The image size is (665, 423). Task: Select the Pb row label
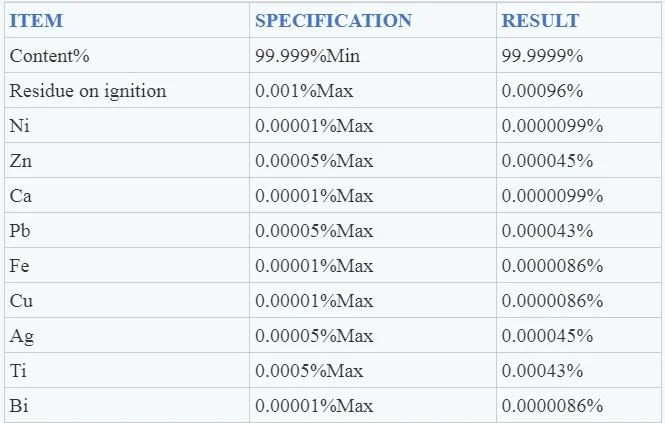tap(20, 231)
